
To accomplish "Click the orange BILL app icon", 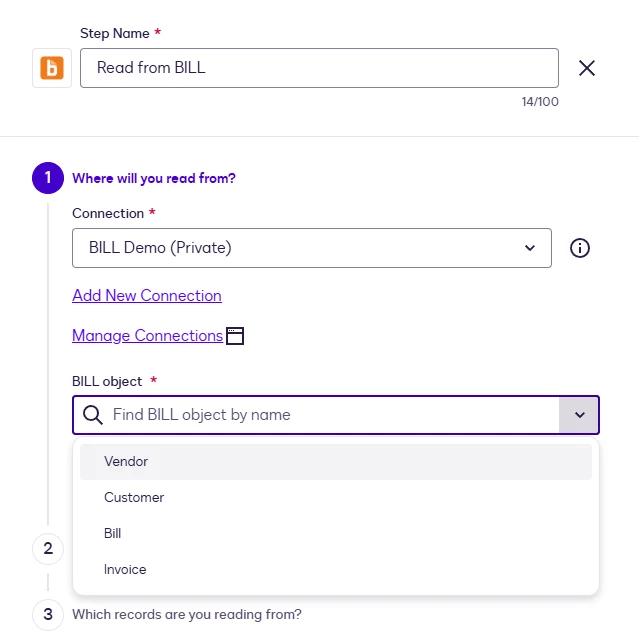I will [52, 68].
